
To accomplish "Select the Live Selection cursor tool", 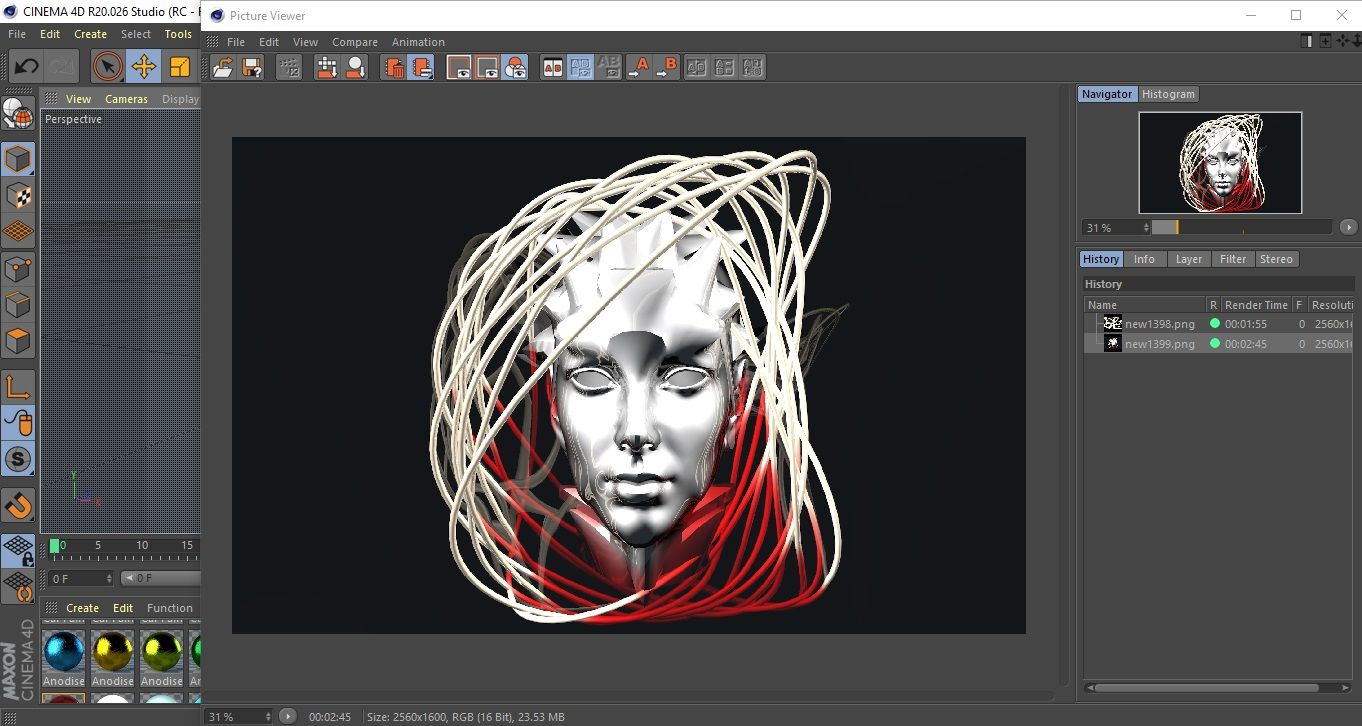I will pos(107,67).
